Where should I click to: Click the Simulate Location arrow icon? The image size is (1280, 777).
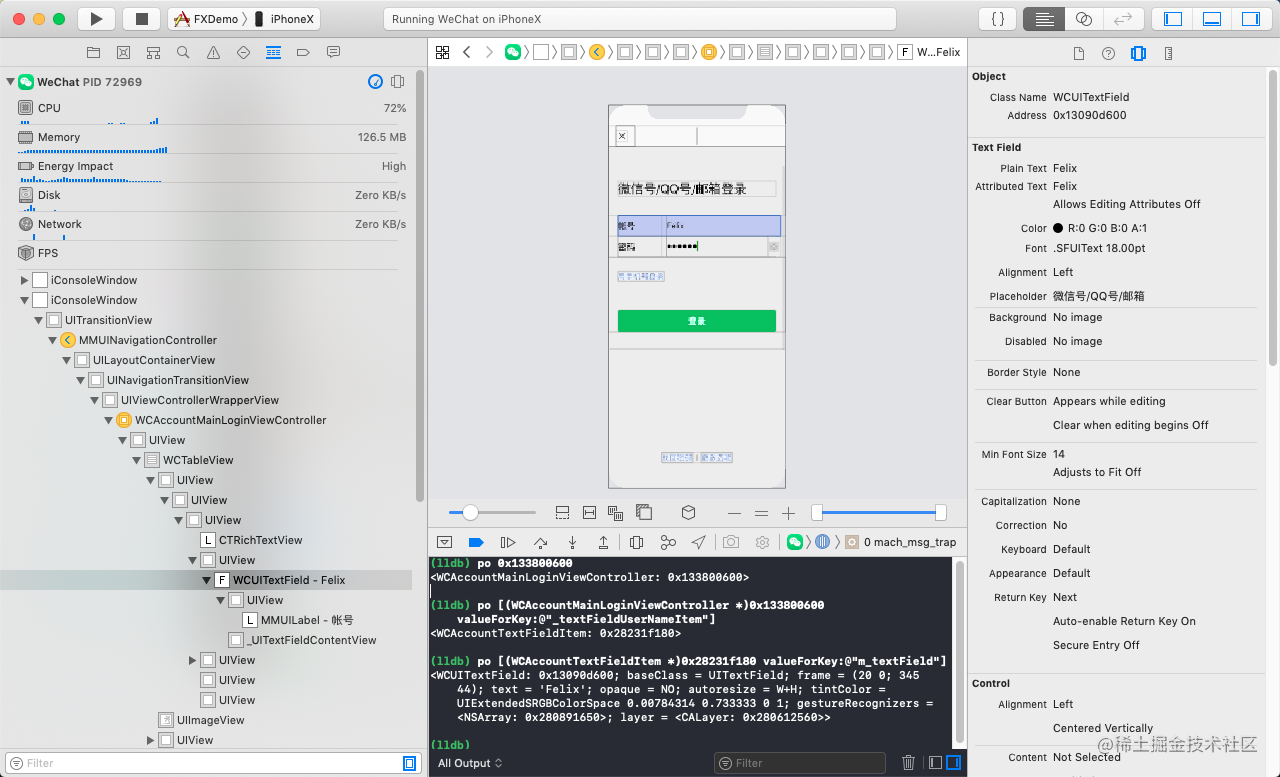click(x=698, y=542)
